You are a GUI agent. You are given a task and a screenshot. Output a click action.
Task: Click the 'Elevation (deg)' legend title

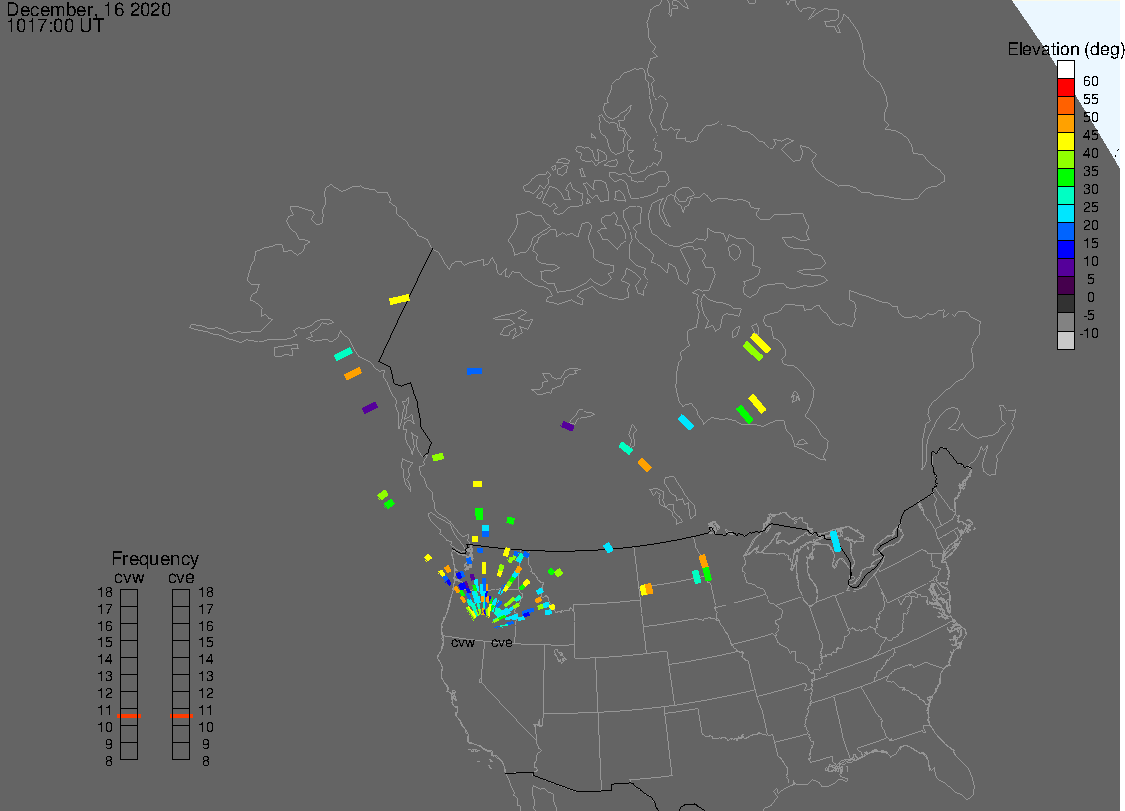click(x=1065, y=49)
